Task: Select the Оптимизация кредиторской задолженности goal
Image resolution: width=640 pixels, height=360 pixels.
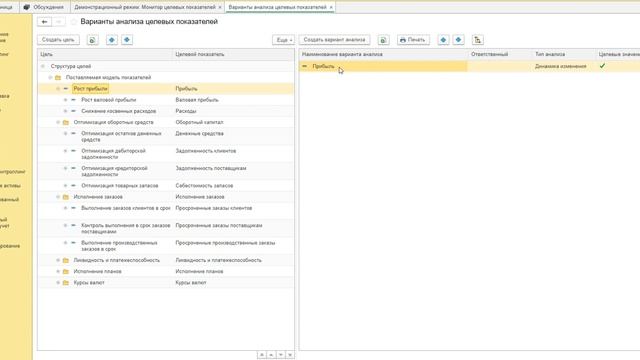Action: tap(114, 171)
